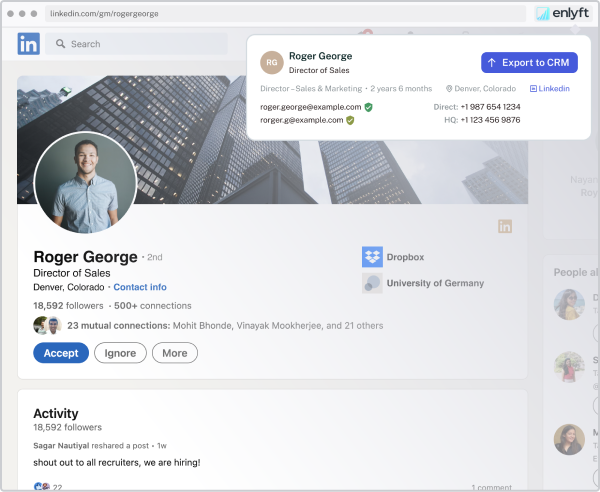This screenshot has width=600, height=492.
Task: Ignore the connection request
Action: coord(120,353)
